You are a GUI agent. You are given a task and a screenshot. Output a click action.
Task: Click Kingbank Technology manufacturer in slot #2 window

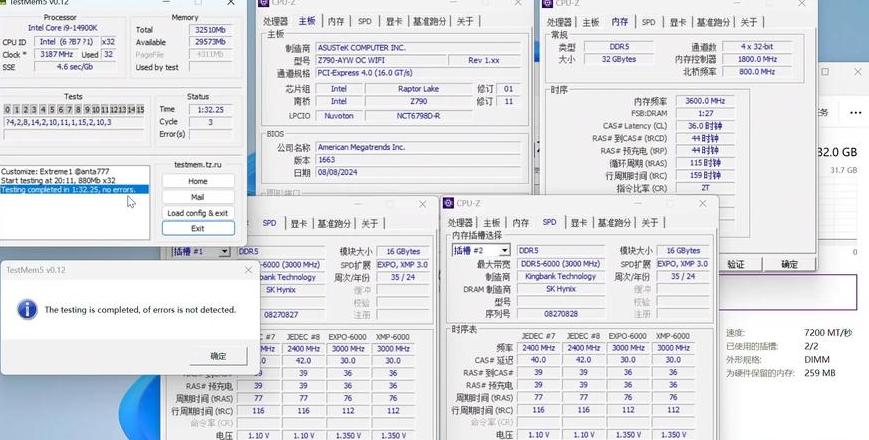[x=561, y=276]
